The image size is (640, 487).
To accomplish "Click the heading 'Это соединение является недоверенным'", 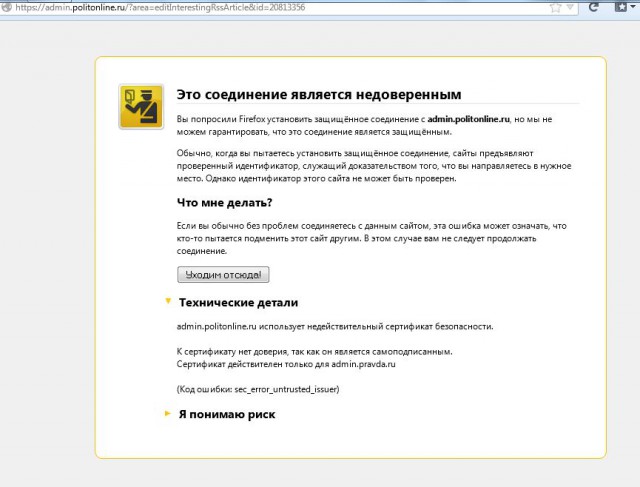I will click(319, 95).
